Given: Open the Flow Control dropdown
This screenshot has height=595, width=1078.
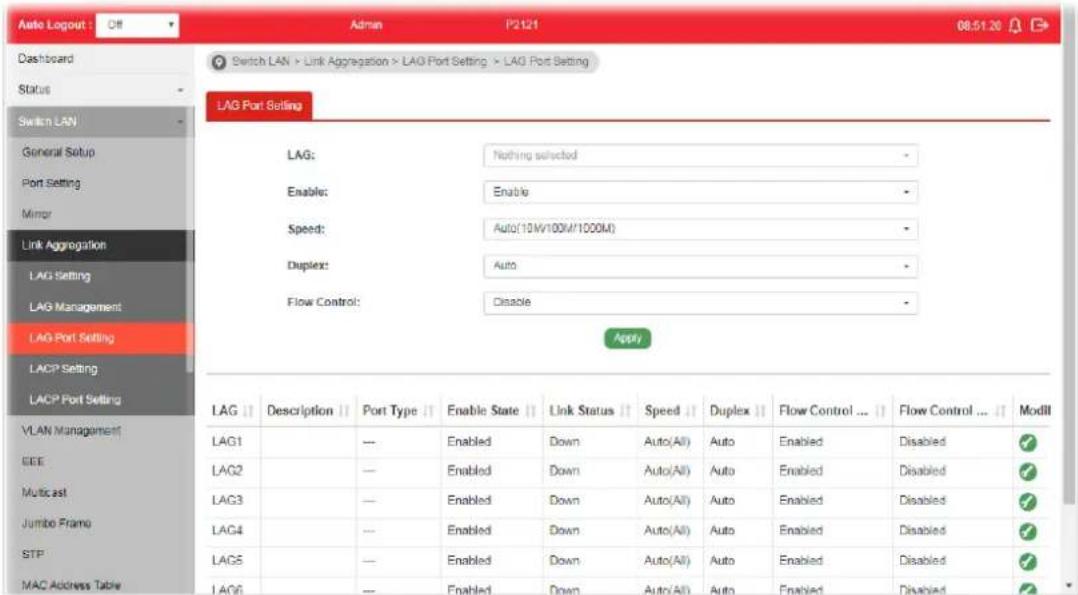Looking at the screenshot, I should click(700, 302).
